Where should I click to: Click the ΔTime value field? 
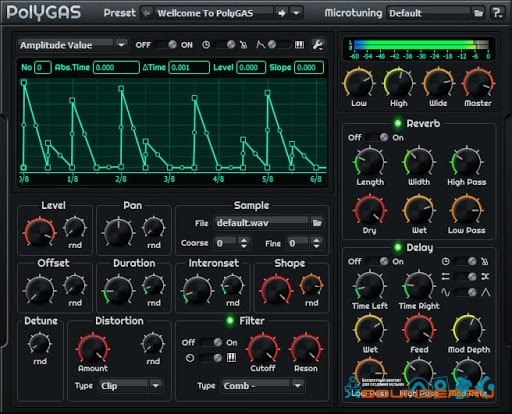point(189,67)
